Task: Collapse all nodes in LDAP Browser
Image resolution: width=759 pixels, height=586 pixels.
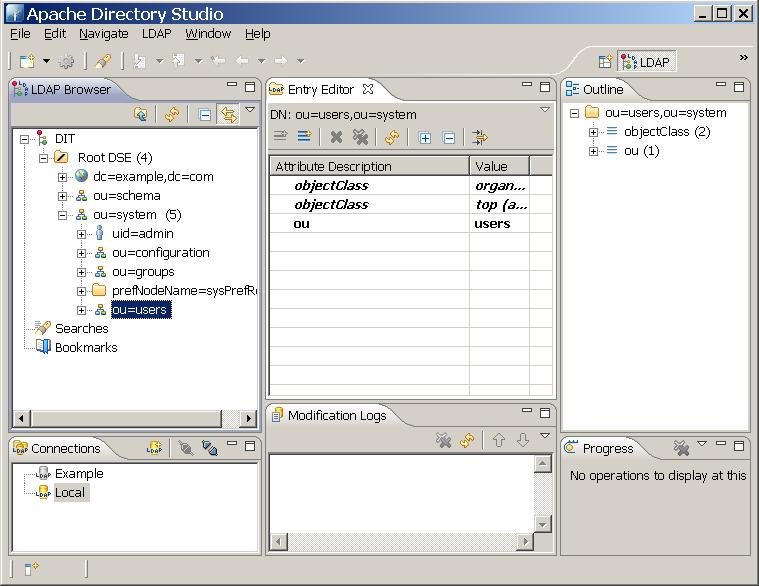Action: (205, 115)
